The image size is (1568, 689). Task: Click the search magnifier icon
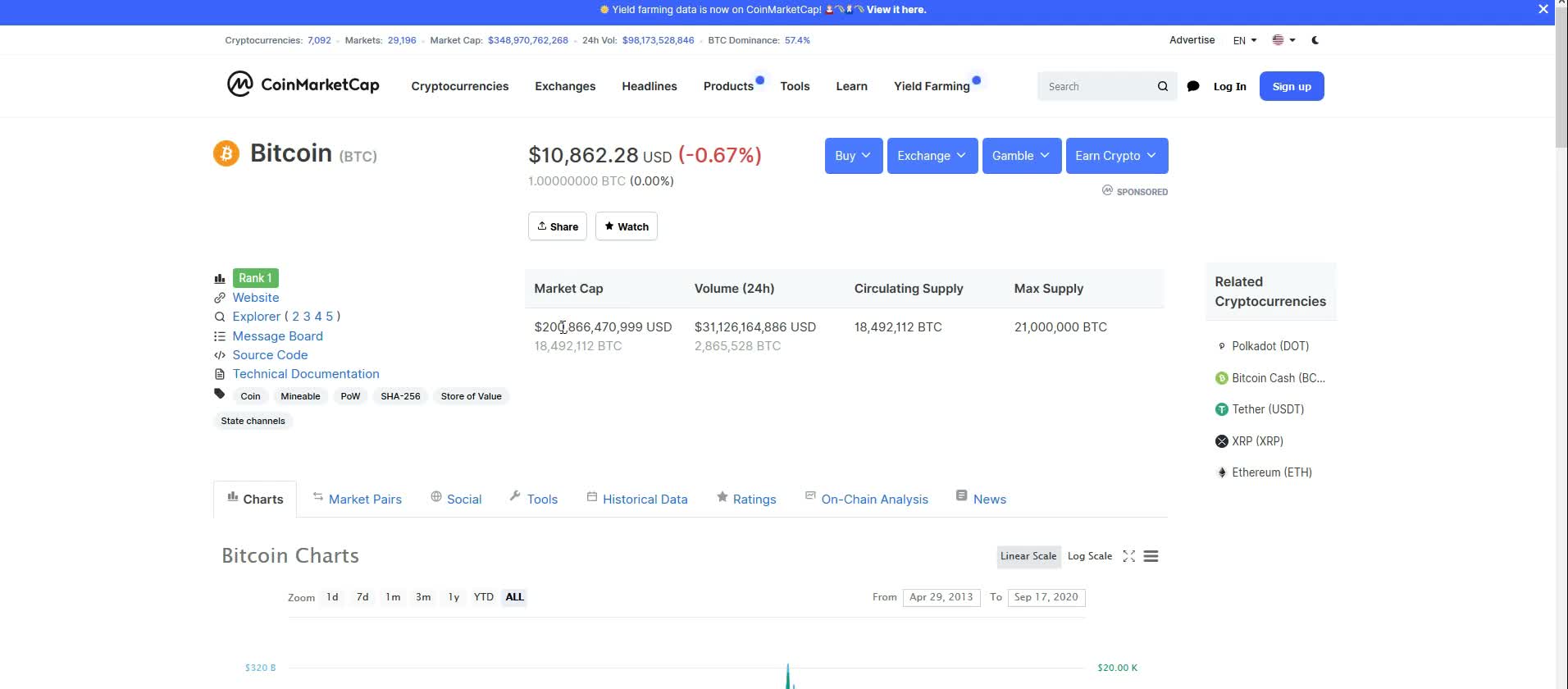coord(1163,86)
